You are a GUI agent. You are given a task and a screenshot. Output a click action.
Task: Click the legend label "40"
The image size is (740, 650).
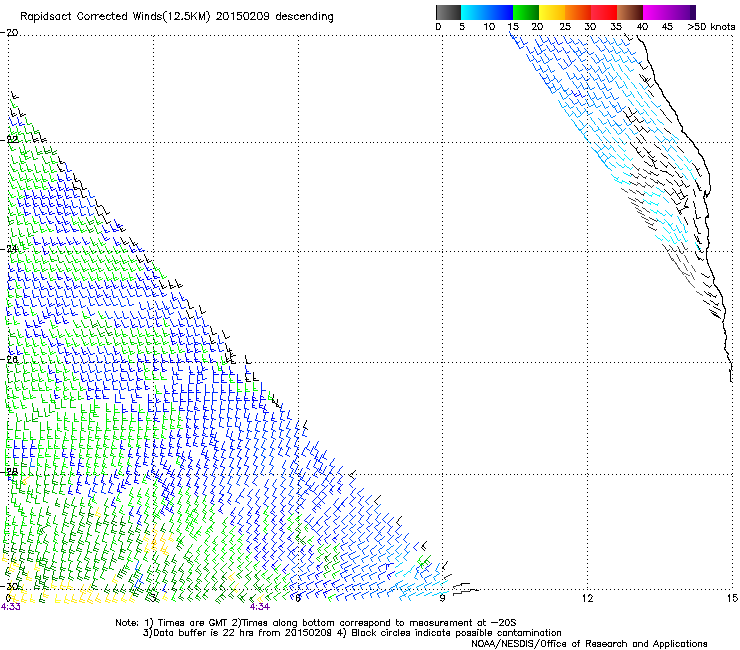click(642, 27)
